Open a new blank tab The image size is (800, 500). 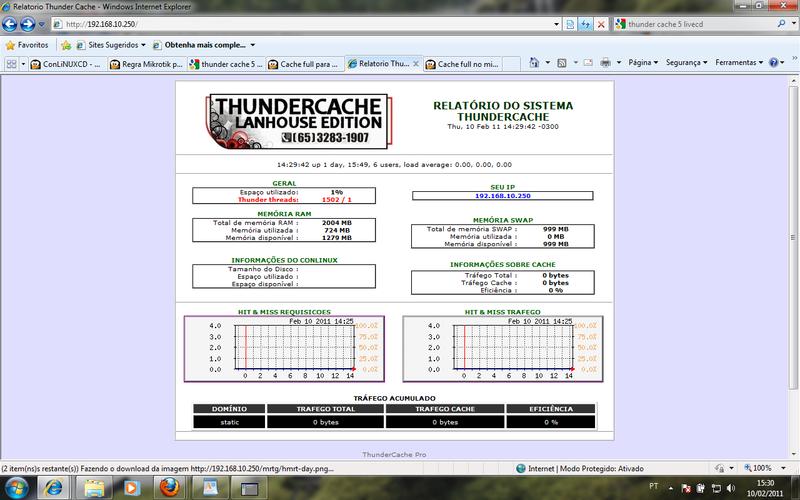[512, 64]
